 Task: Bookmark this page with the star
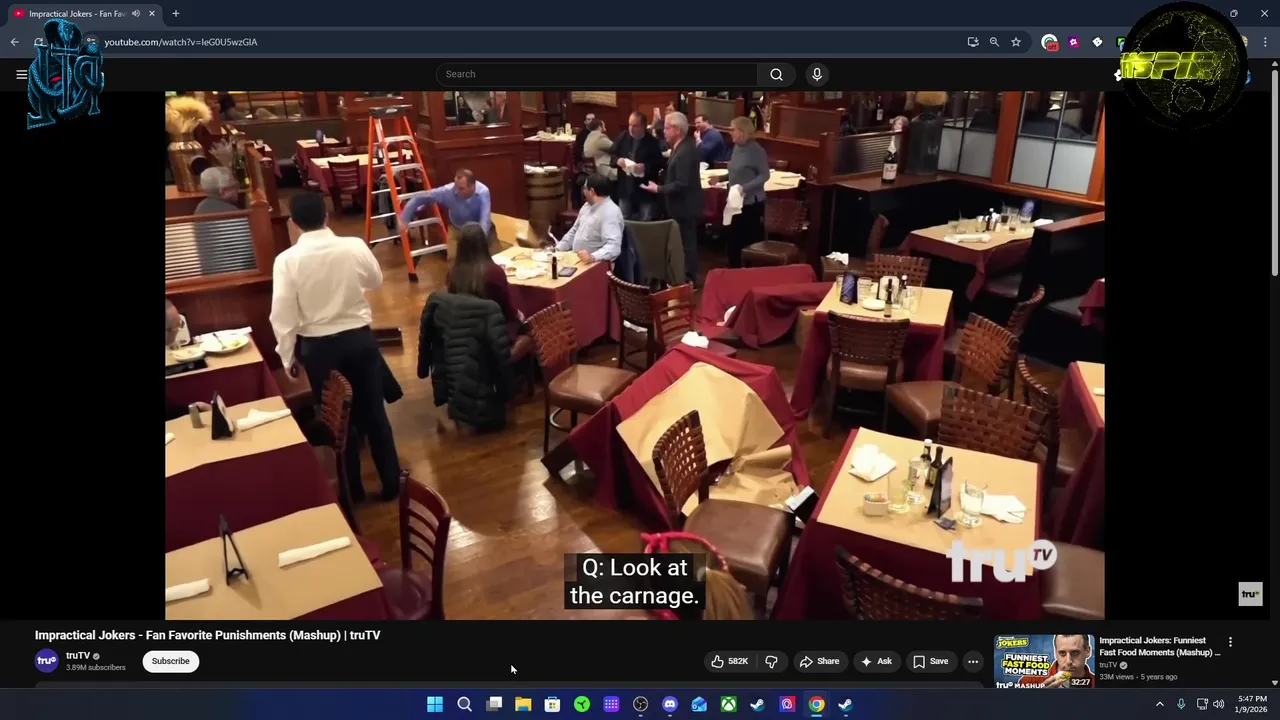pyautogui.click(x=1016, y=42)
